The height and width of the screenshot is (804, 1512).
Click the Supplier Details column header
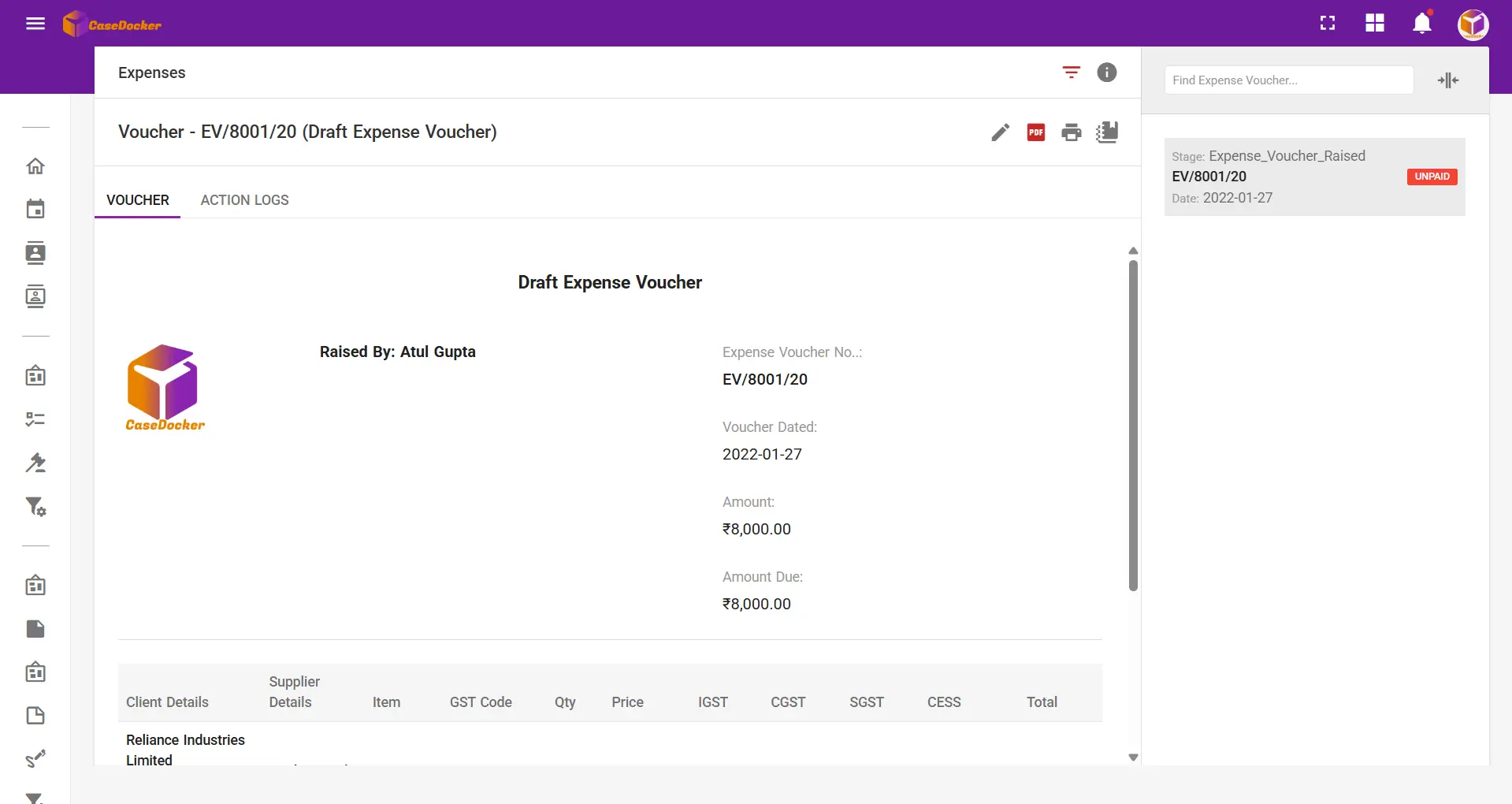tap(295, 692)
